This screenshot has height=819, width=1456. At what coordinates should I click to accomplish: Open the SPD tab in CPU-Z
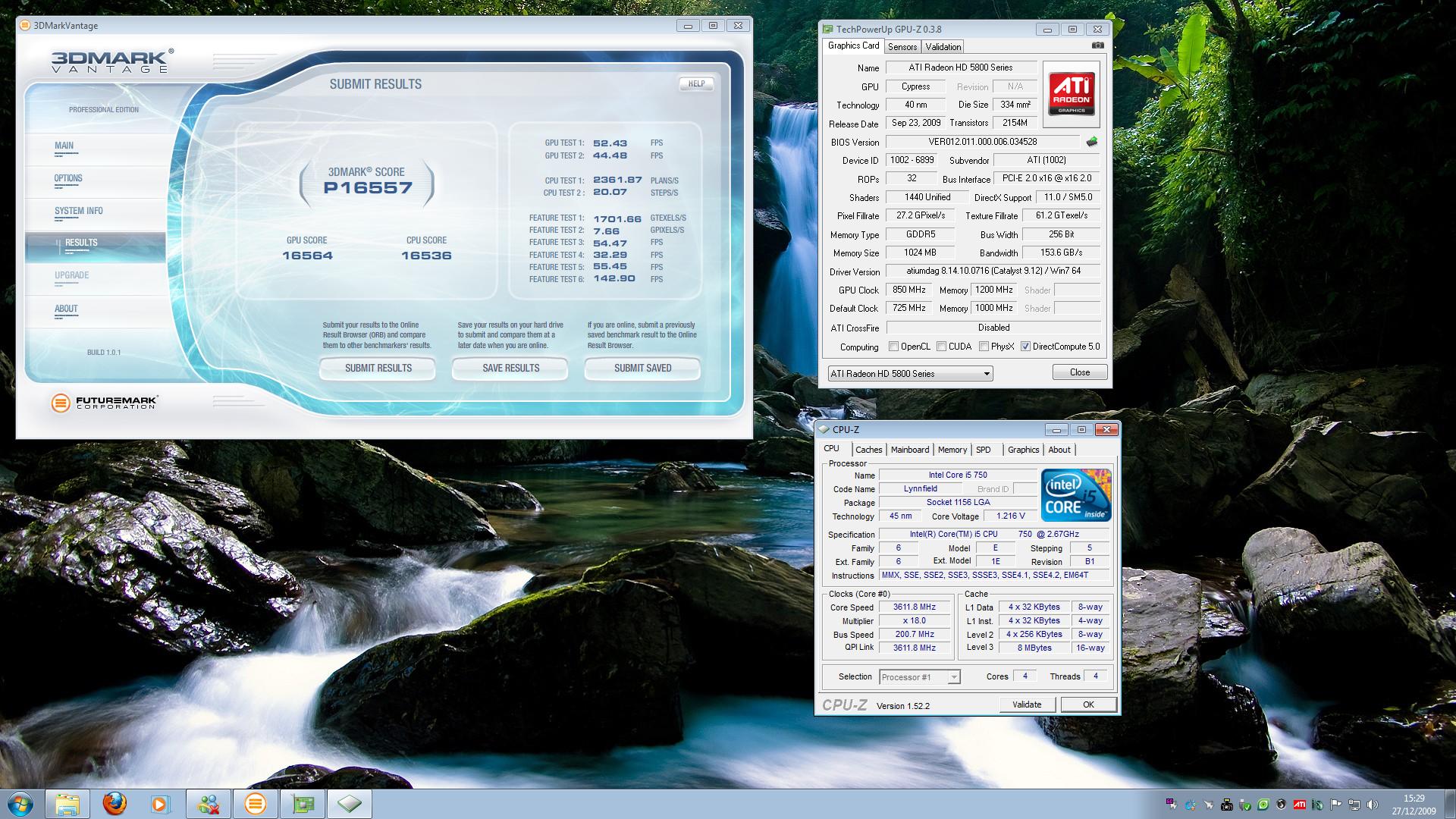click(x=984, y=450)
